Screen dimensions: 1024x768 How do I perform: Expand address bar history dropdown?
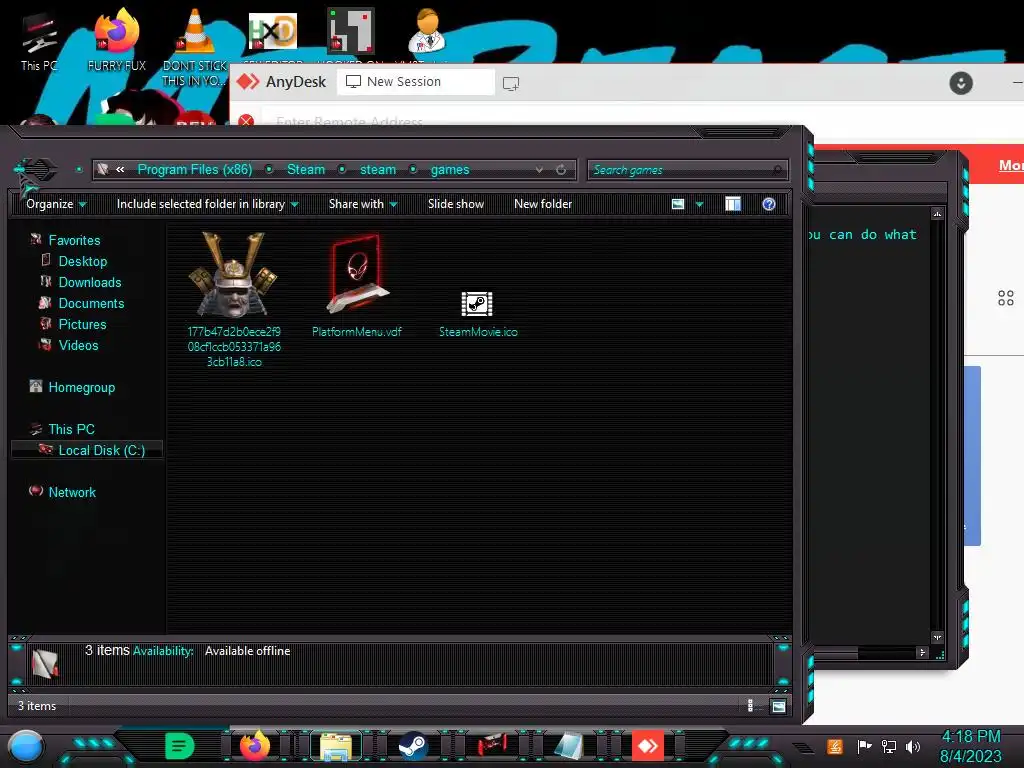click(x=539, y=170)
